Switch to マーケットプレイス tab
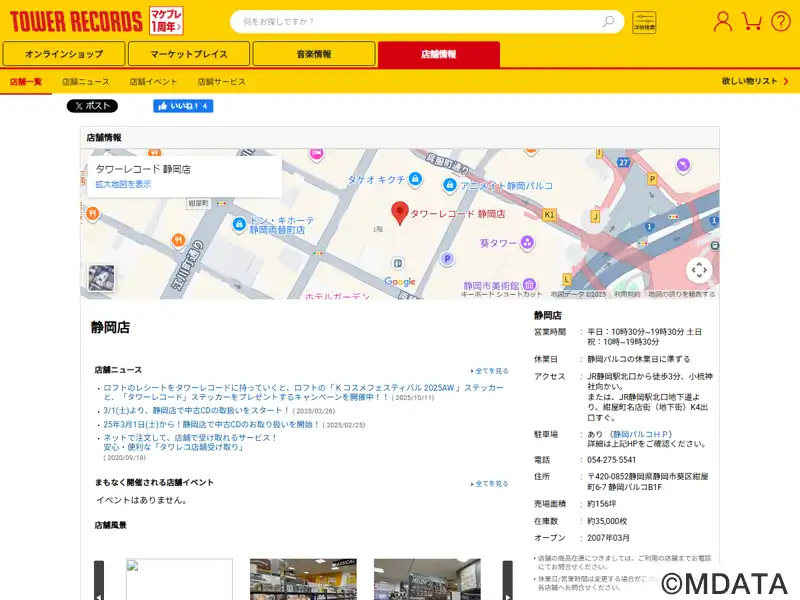This screenshot has width=800, height=600. [189, 54]
